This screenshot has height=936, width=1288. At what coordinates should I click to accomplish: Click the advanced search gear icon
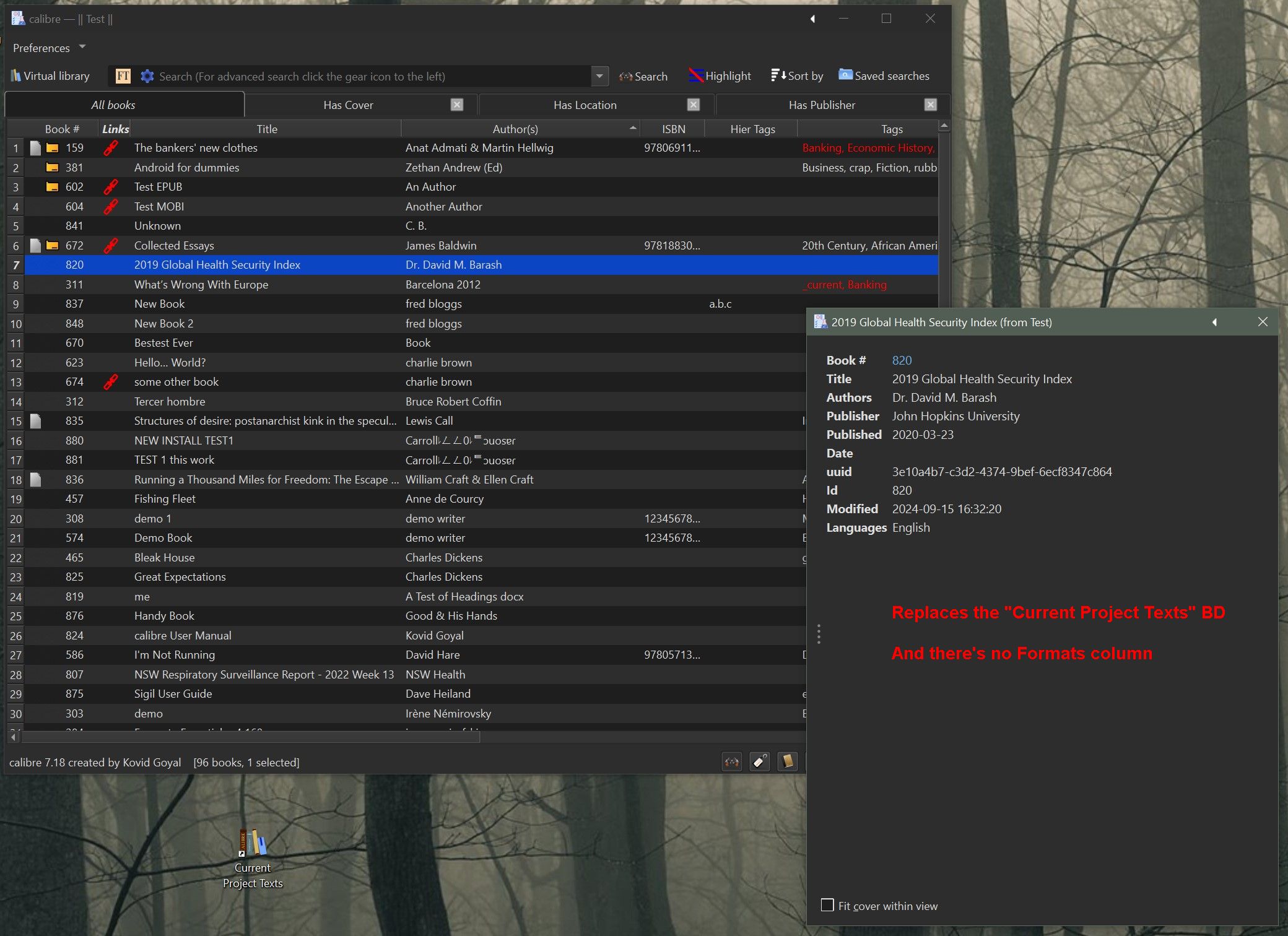pos(147,76)
